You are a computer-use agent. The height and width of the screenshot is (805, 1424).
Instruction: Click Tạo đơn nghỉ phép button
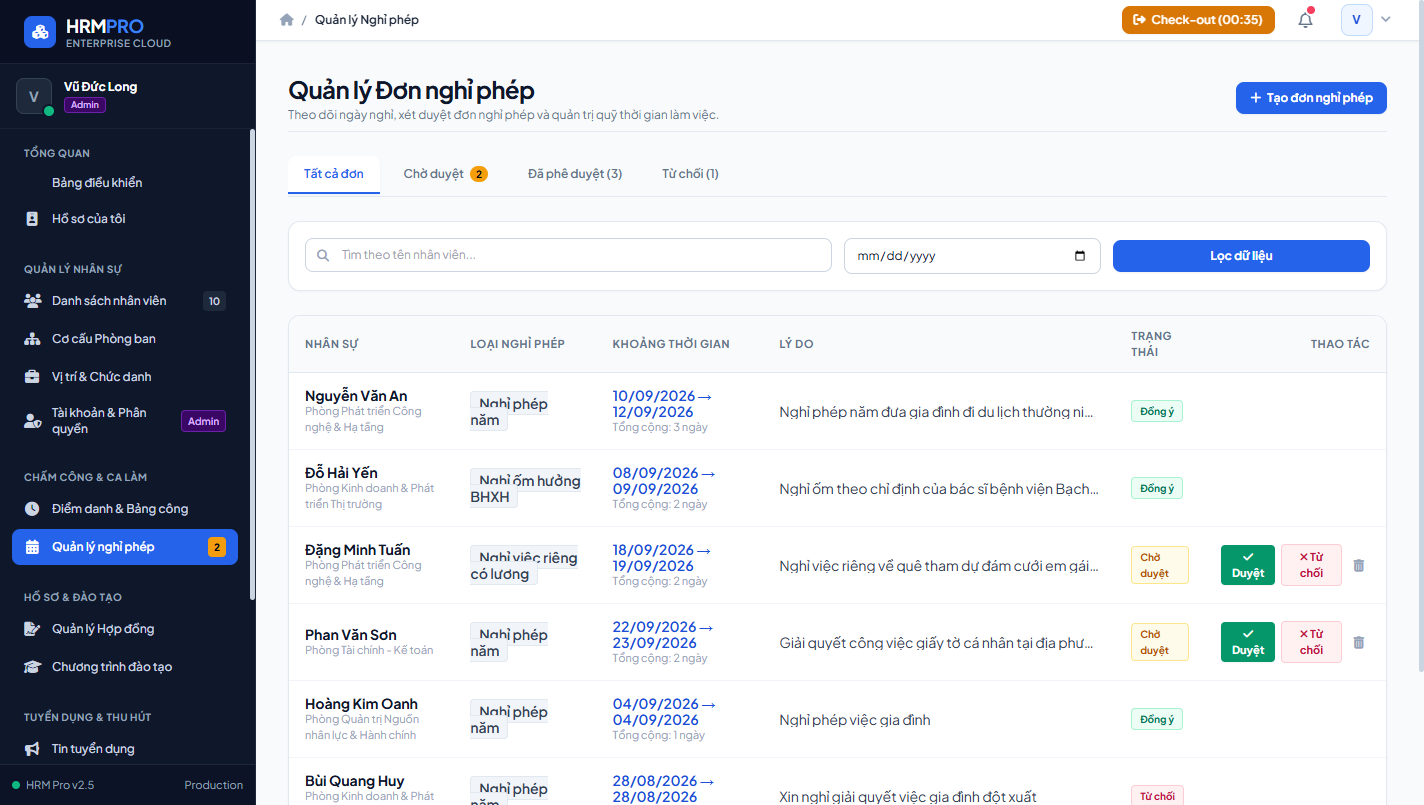1311,98
